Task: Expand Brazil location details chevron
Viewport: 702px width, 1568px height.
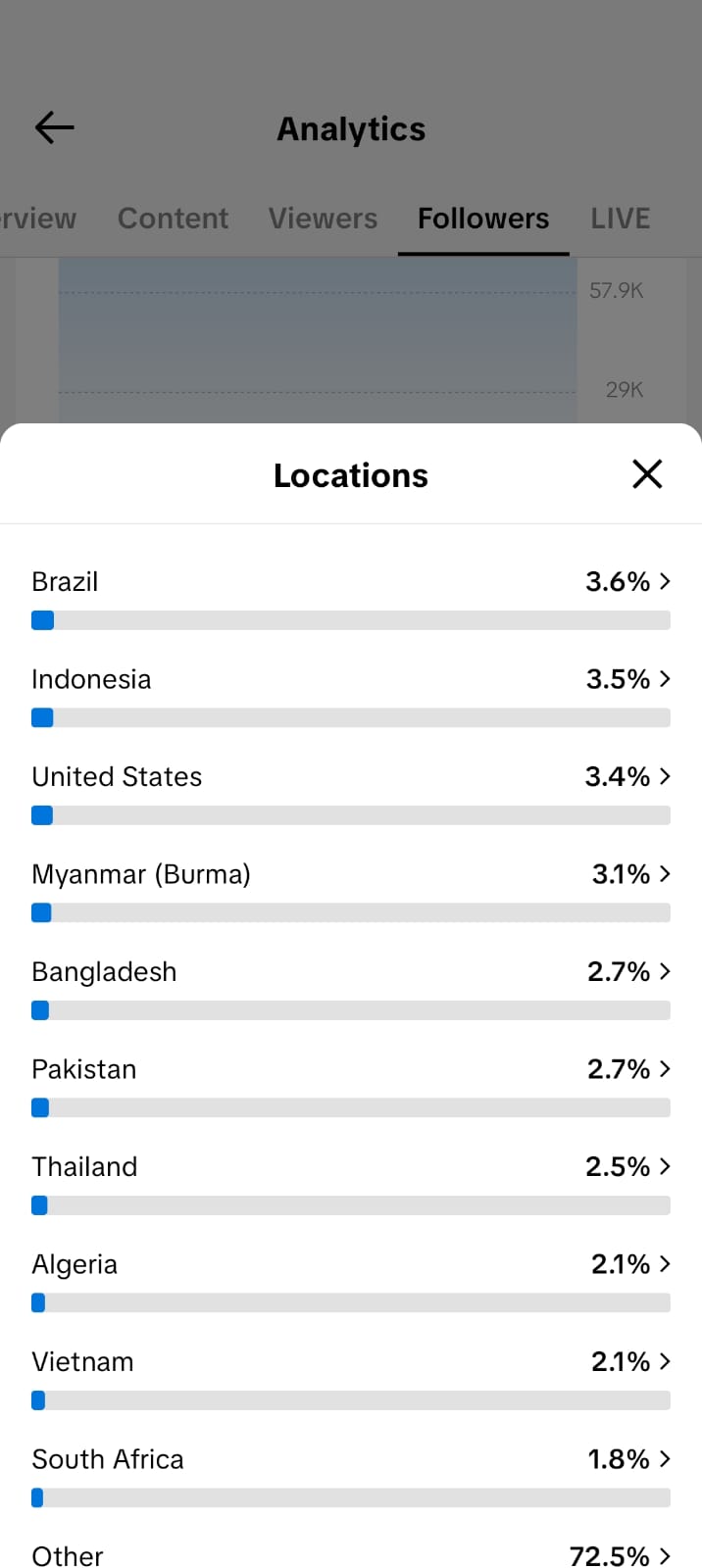Action: pos(665,581)
